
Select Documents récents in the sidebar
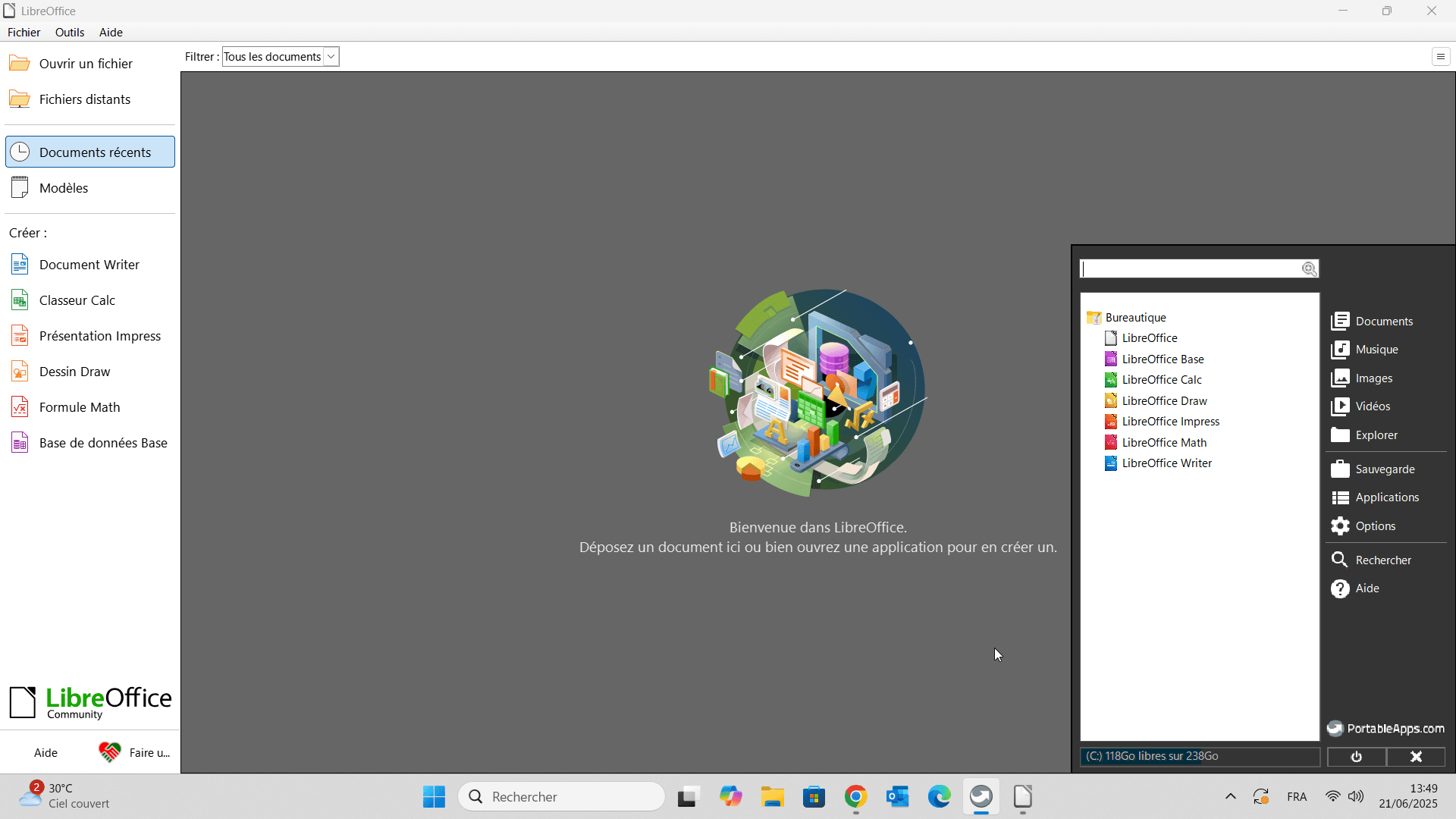pyautogui.click(x=90, y=152)
